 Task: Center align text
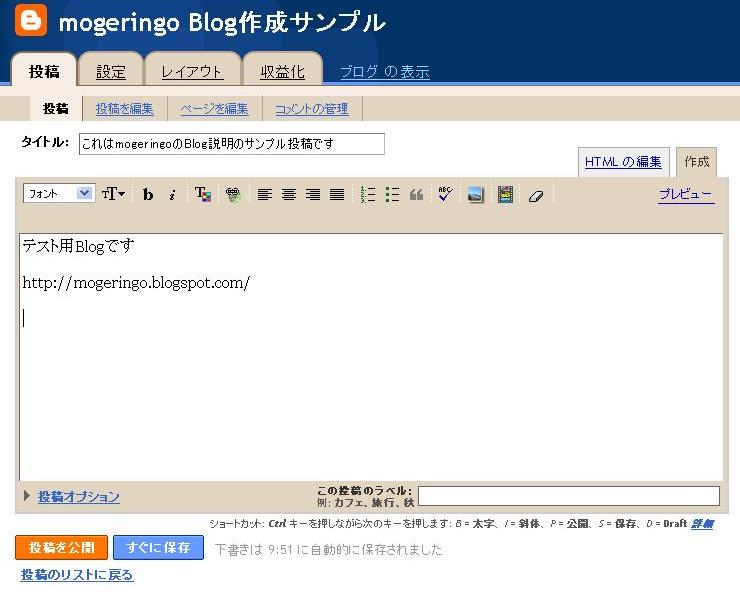289,194
